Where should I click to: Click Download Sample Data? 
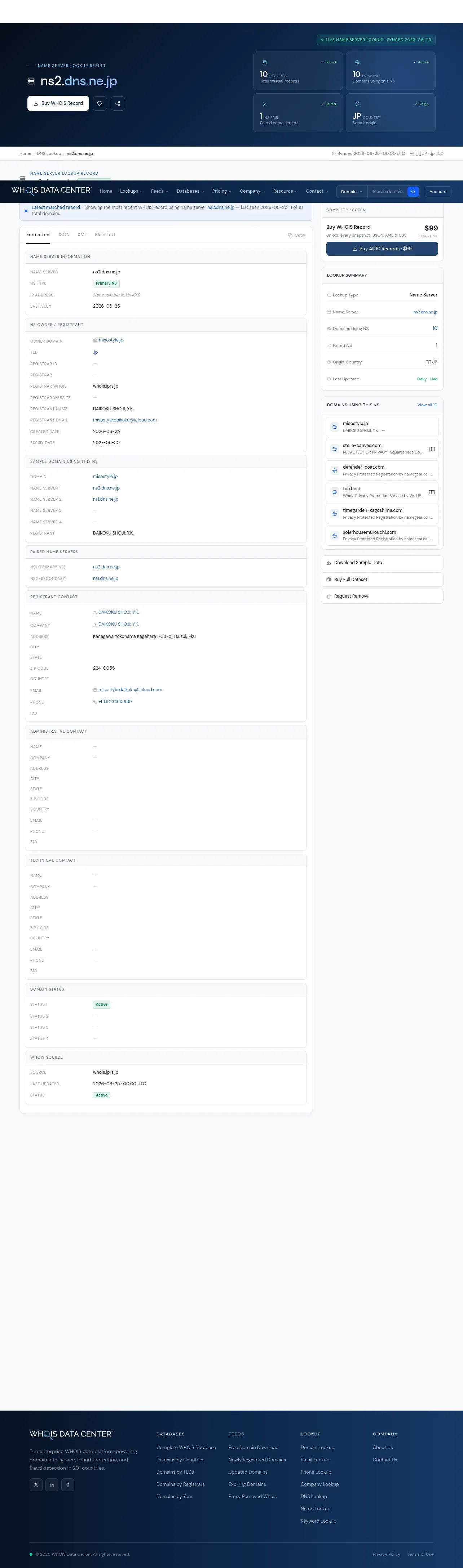[382, 562]
